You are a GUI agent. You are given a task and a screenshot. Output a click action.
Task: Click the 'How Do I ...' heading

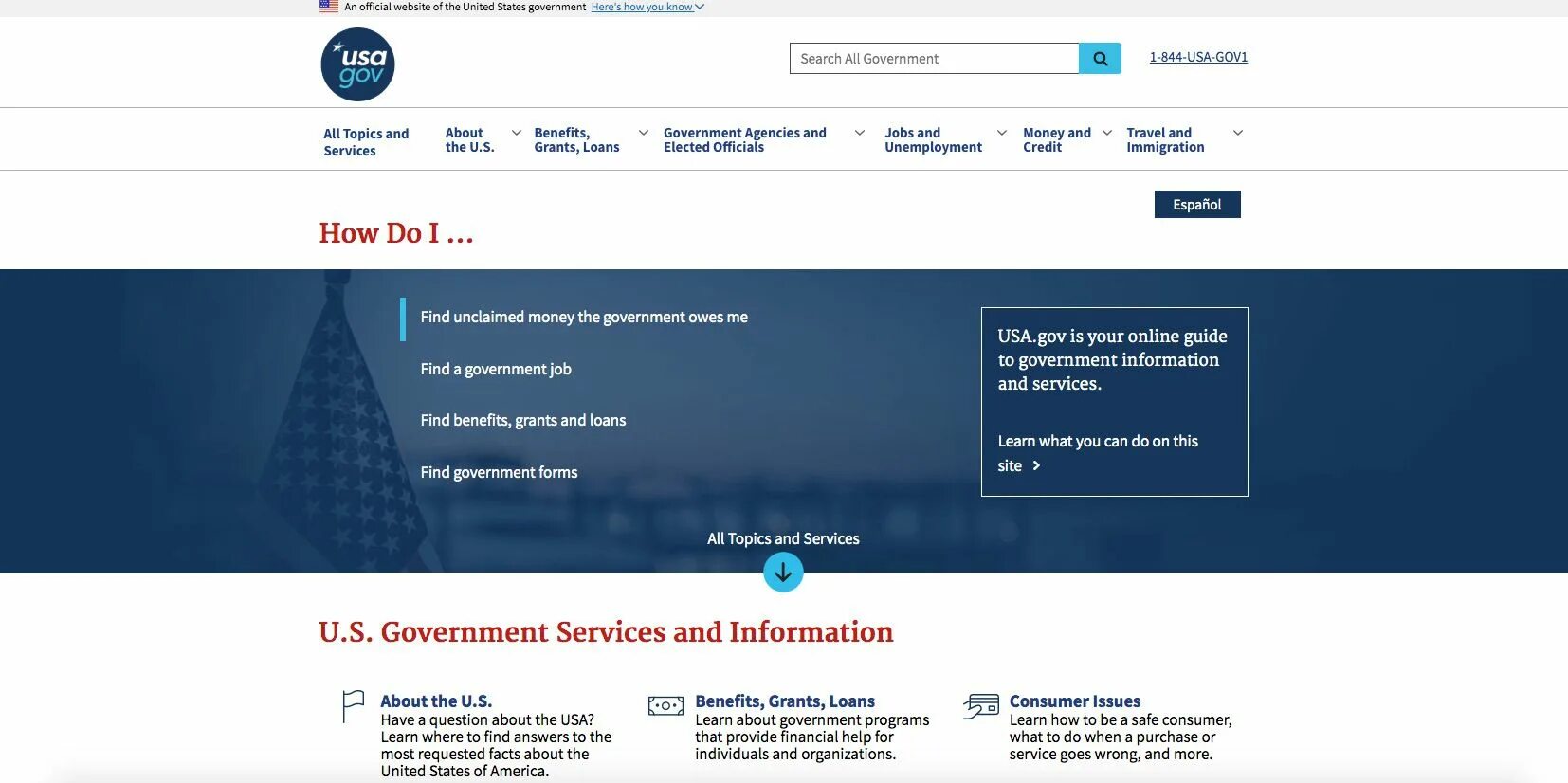tap(396, 233)
